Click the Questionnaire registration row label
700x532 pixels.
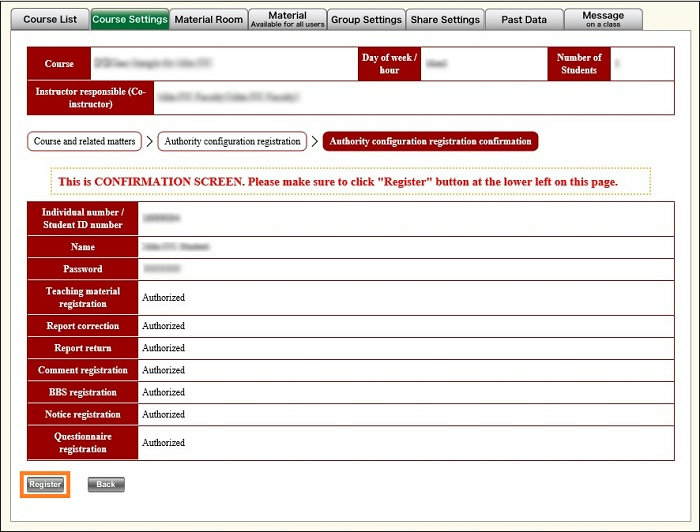(83, 442)
